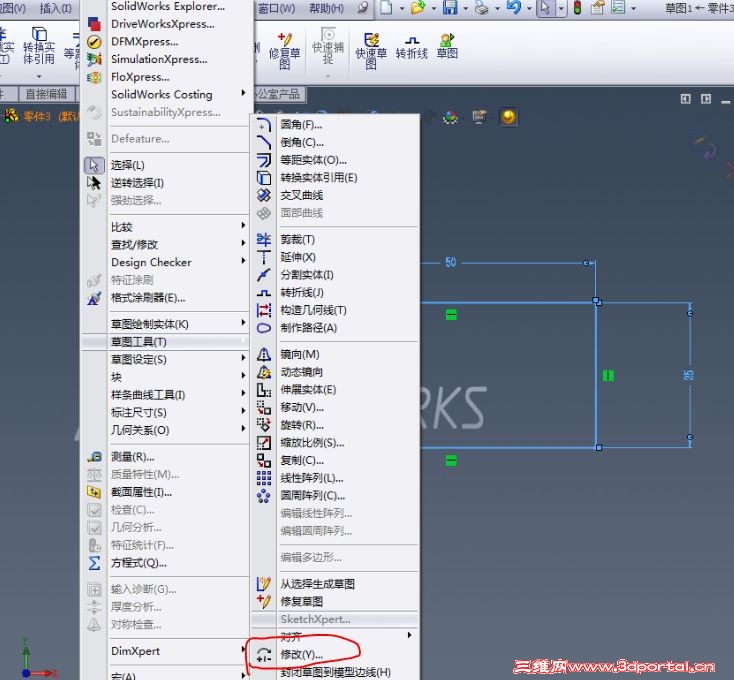The width and height of the screenshot is (734, 680).
Task: Click Jog Line (转折线) toolbar button
Action: tap(412, 47)
